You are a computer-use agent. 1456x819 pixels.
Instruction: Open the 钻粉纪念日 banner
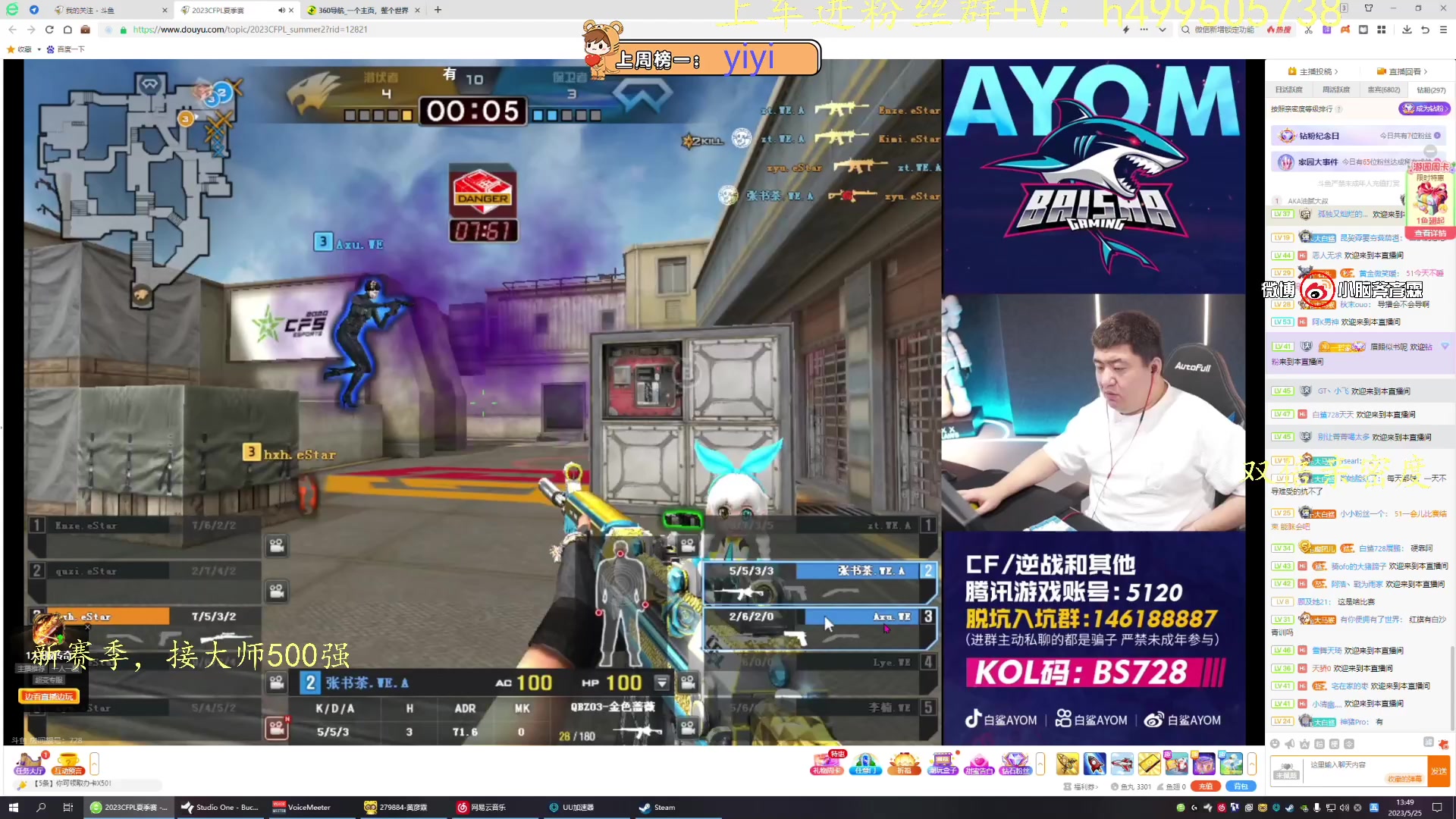tap(1359, 136)
